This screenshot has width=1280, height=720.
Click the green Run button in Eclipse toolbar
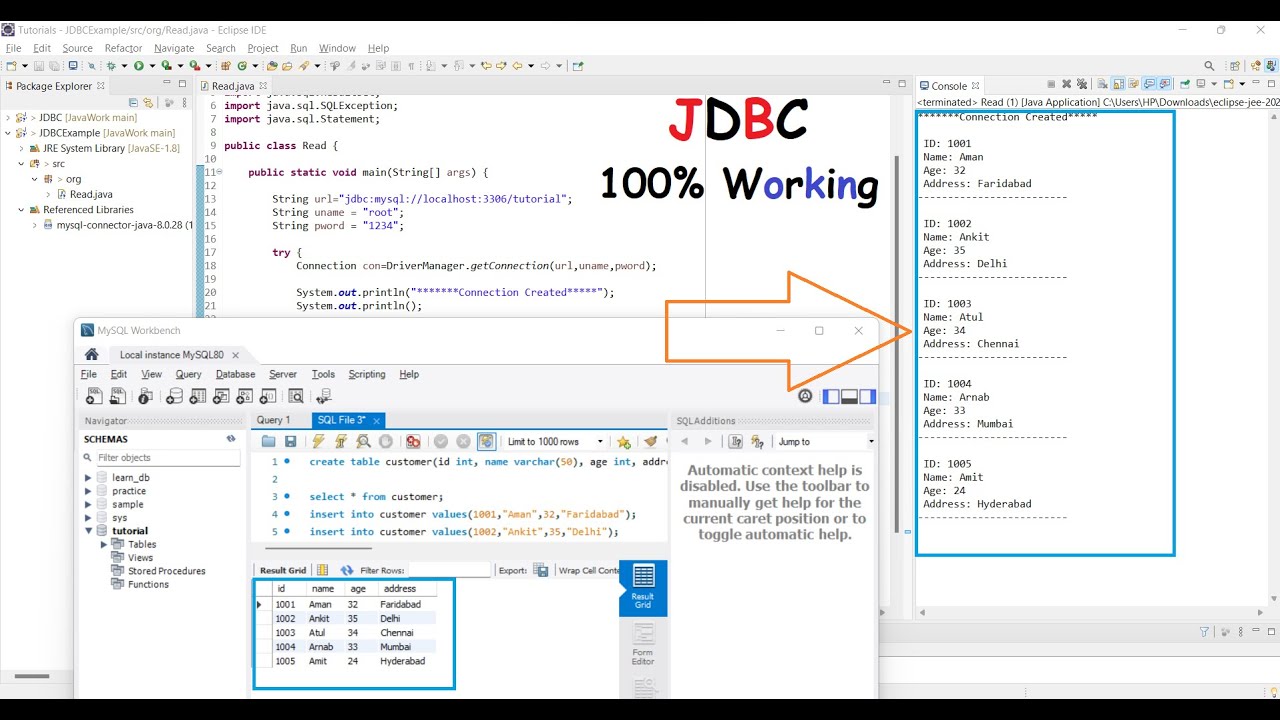138,66
